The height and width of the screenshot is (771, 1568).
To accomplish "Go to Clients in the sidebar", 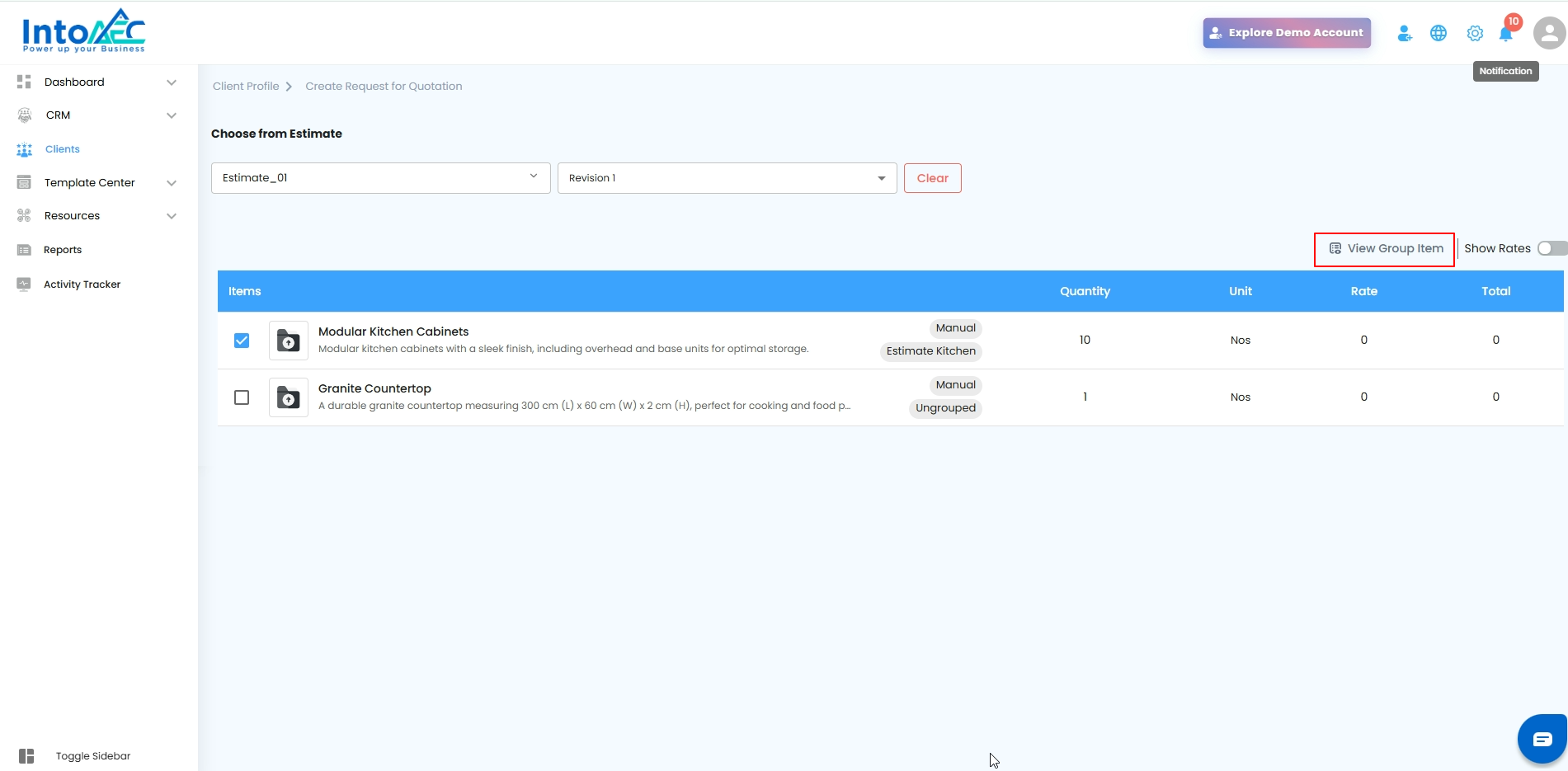I will (63, 149).
